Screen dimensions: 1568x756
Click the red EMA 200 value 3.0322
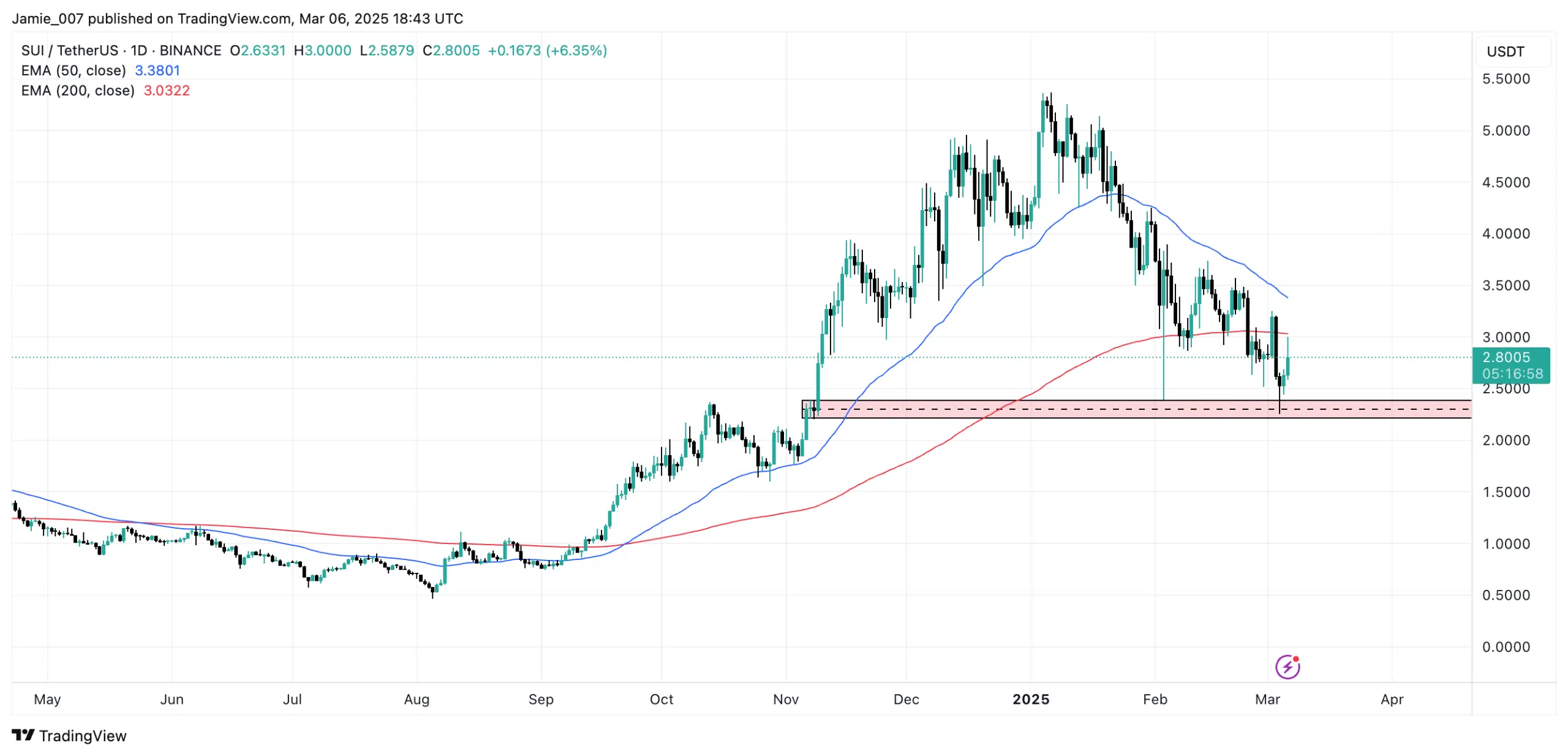point(167,91)
